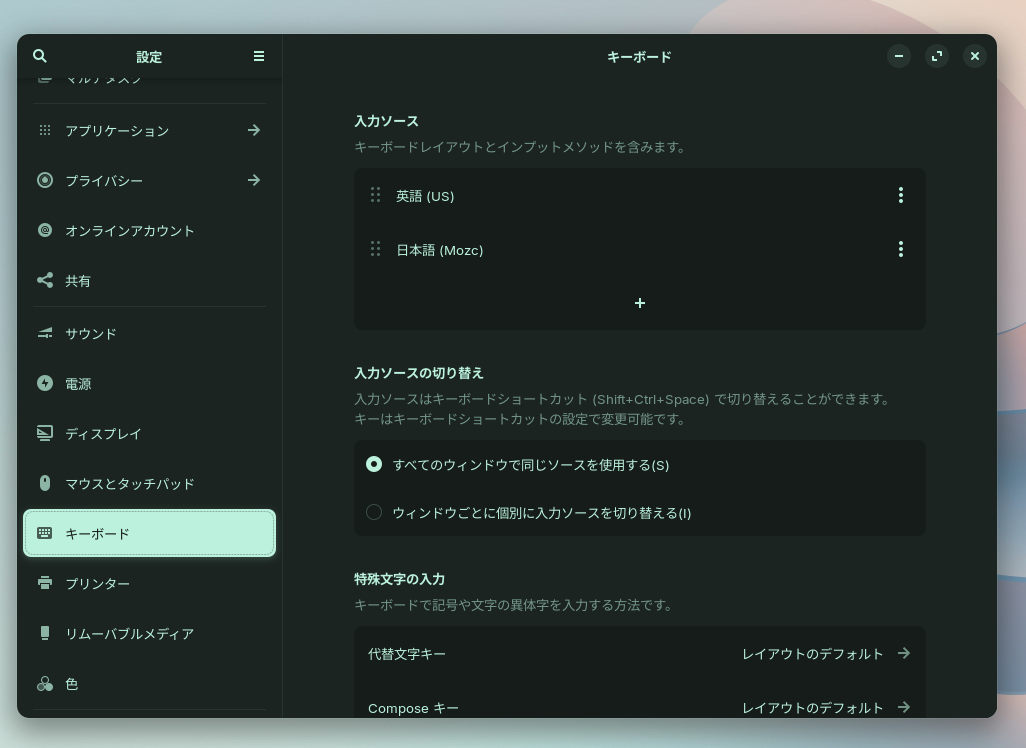The height and width of the screenshot is (748, 1026).
Task: Click the 共有 share icon
Action: (44, 280)
